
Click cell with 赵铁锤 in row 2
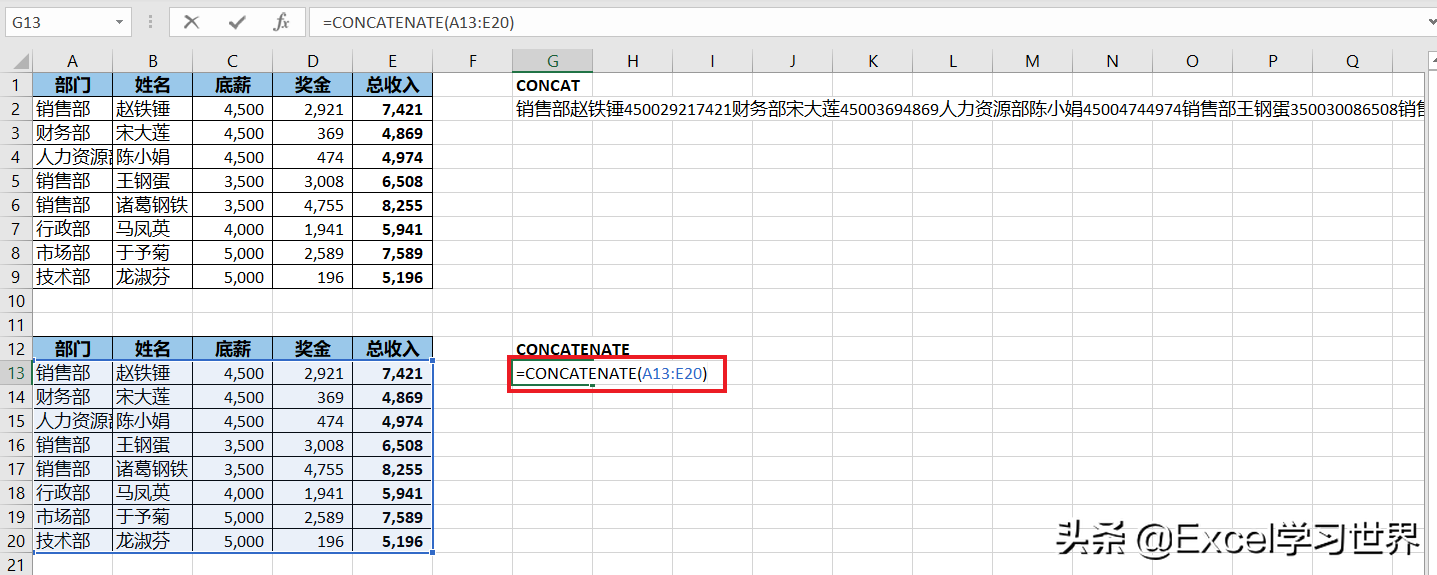pyautogui.click(x=153, y=109)
